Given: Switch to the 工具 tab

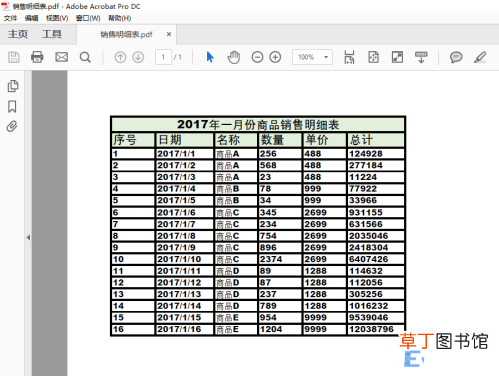Looking at the screenshot, I should pos(52,34).
